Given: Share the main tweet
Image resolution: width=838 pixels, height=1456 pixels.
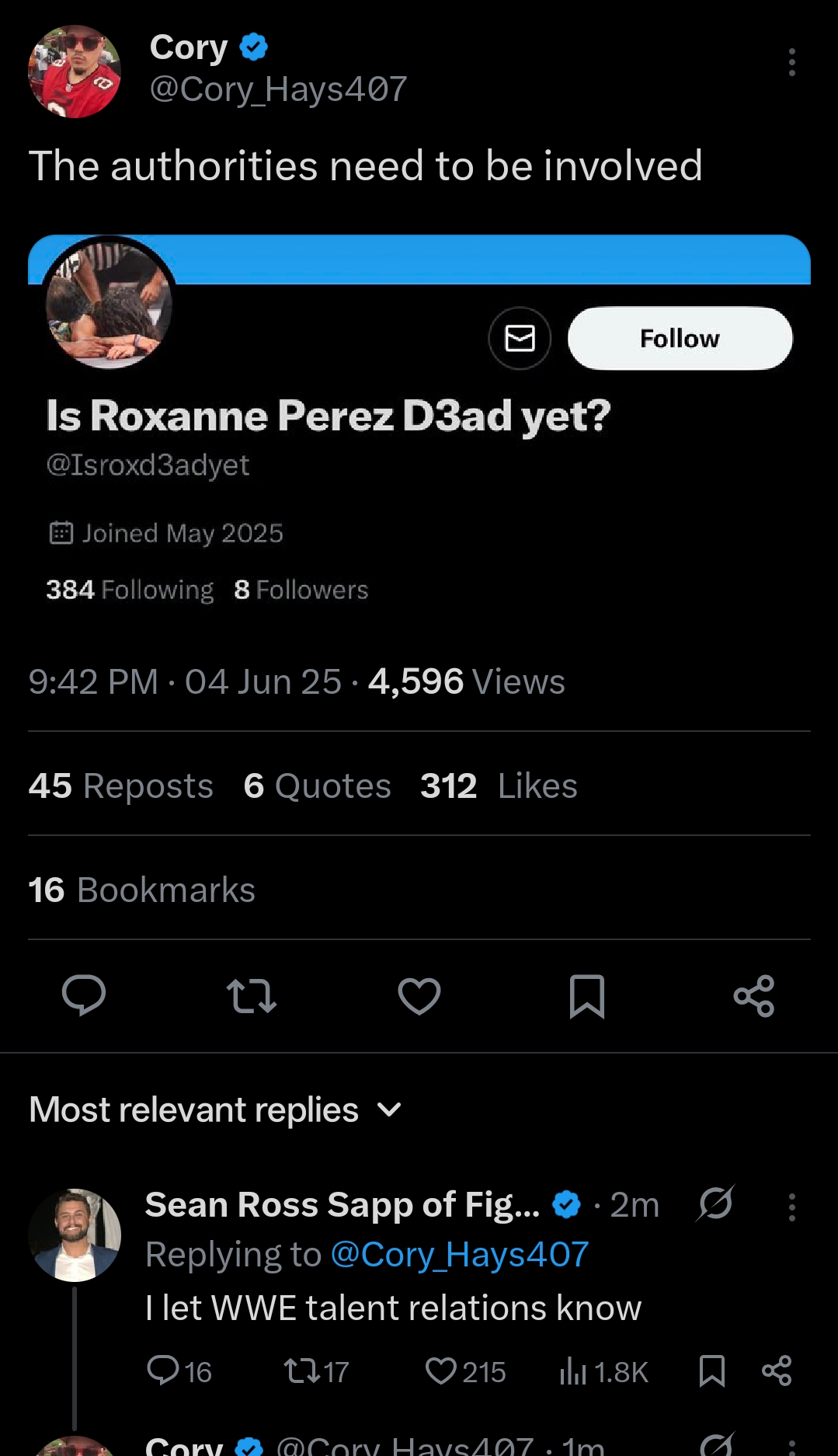Looking at the screenshot, I should click(754, 995).
